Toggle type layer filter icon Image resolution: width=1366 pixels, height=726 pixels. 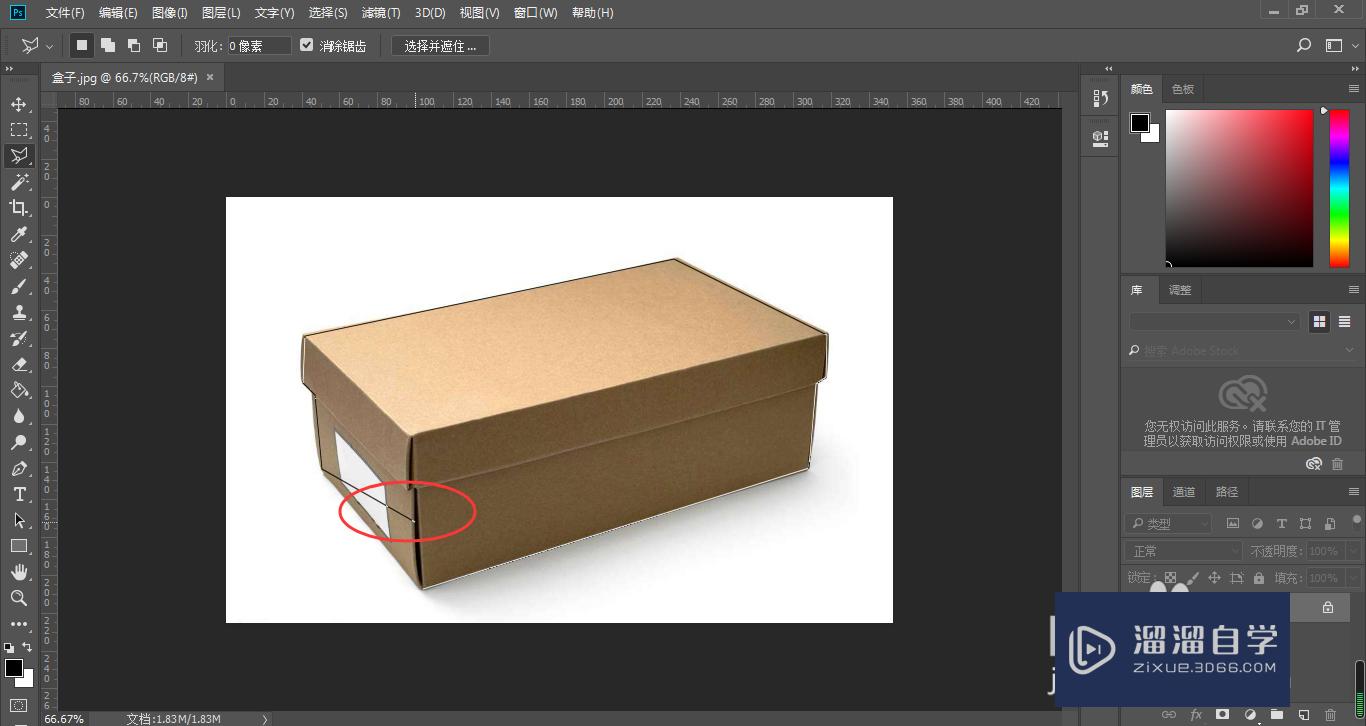(1281, 523)
